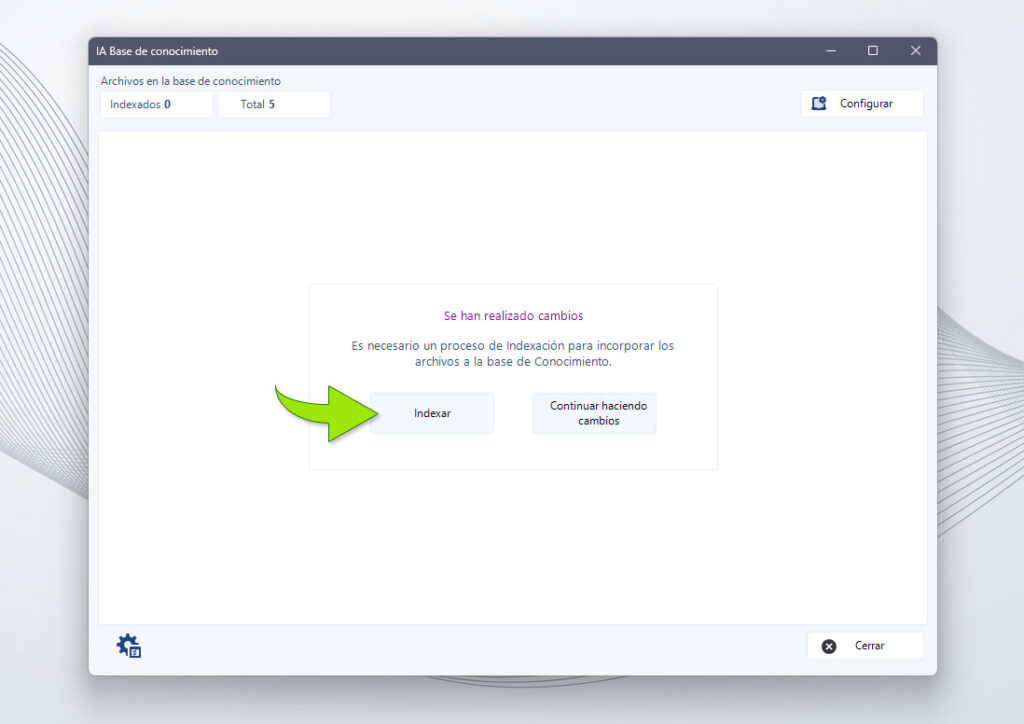Click the circled X icon in Cerrar button
Viewport: 1024px width, 724px height.
coord(828,645)
